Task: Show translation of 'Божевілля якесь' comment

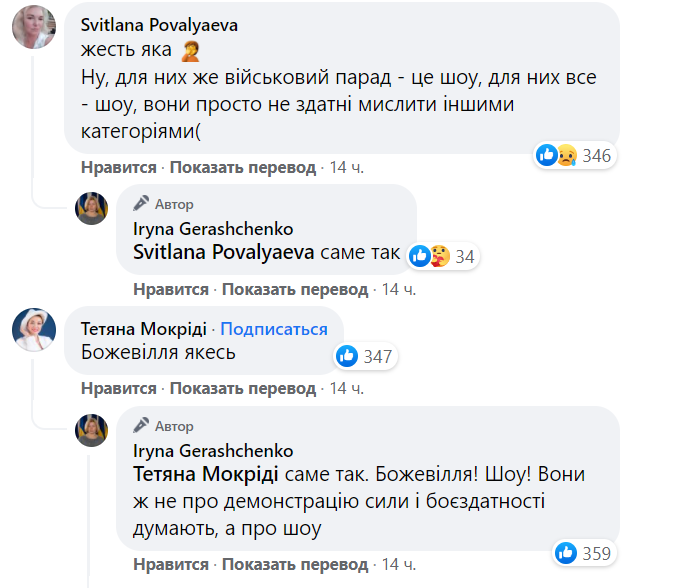Action: click(x=244, y=388)
